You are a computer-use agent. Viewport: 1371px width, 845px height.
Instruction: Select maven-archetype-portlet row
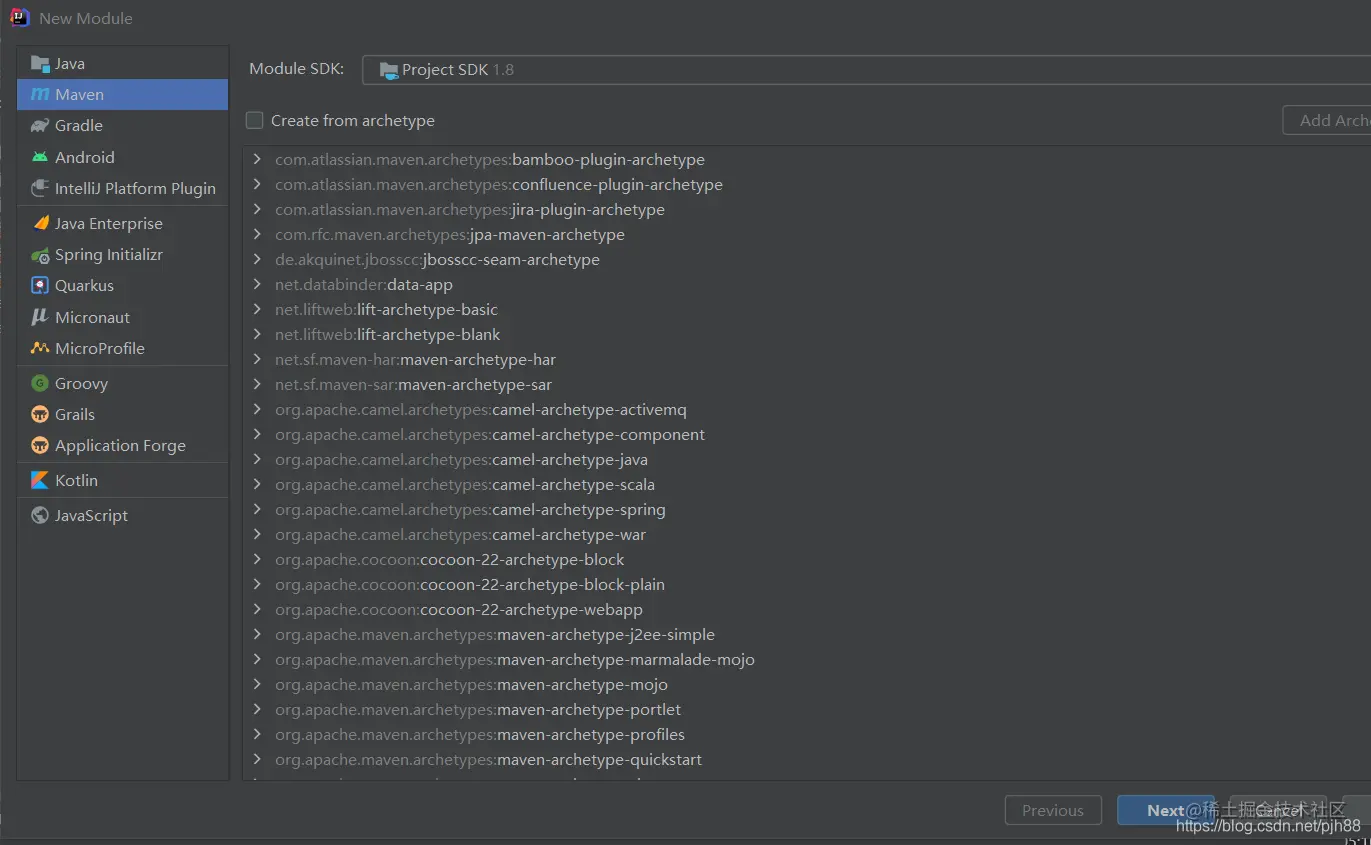pos(806,709)
